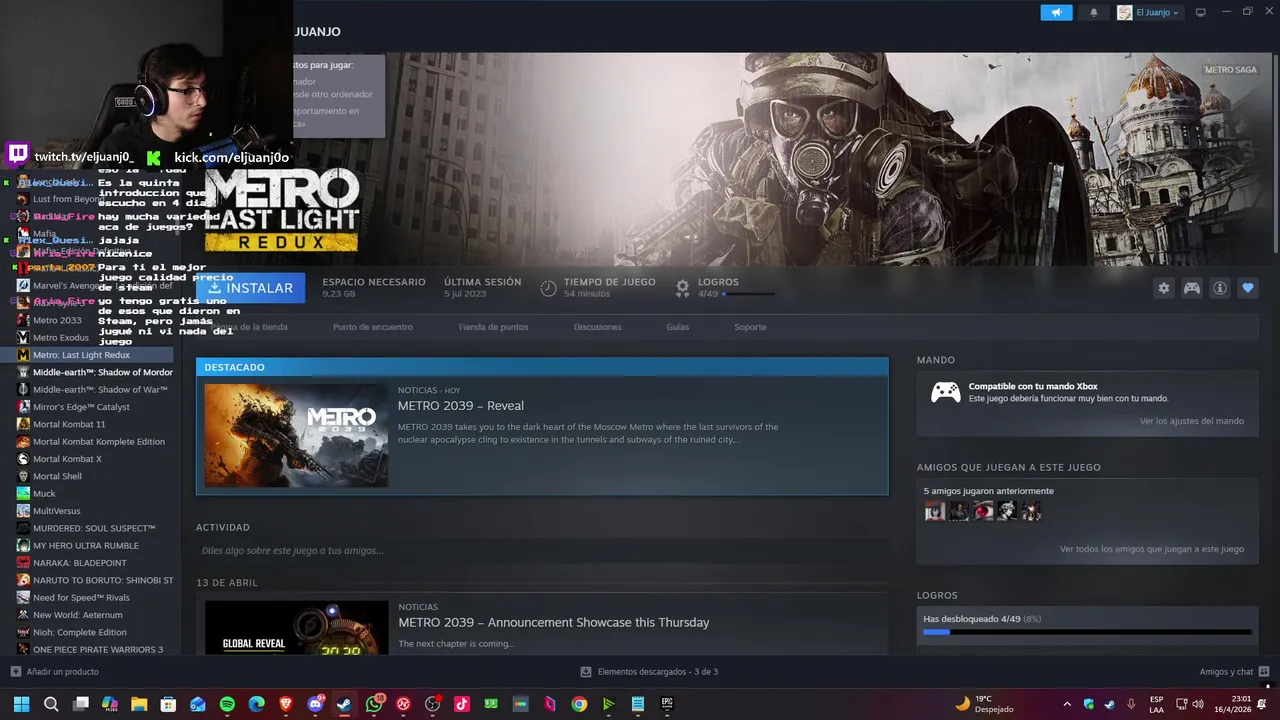Click the achievements progress bar 4/49
This screenshot has height=720, width=1280.
[1087, 632]
